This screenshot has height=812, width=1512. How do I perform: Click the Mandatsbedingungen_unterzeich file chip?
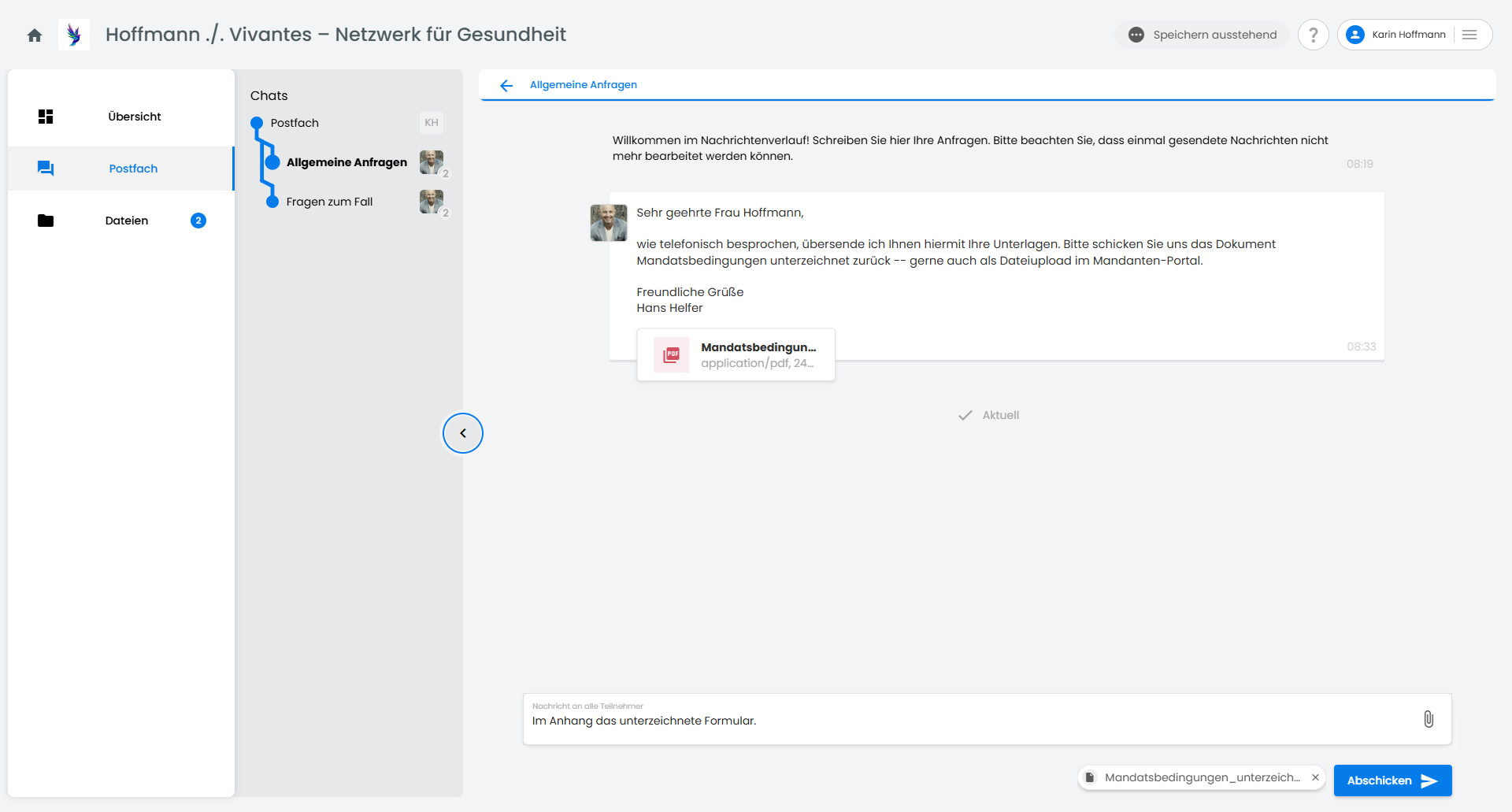click(x=1202, y=777)
